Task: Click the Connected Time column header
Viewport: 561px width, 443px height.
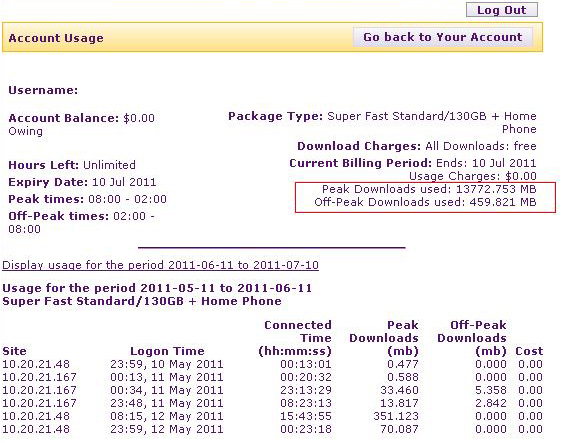Action: pos(295,338)
